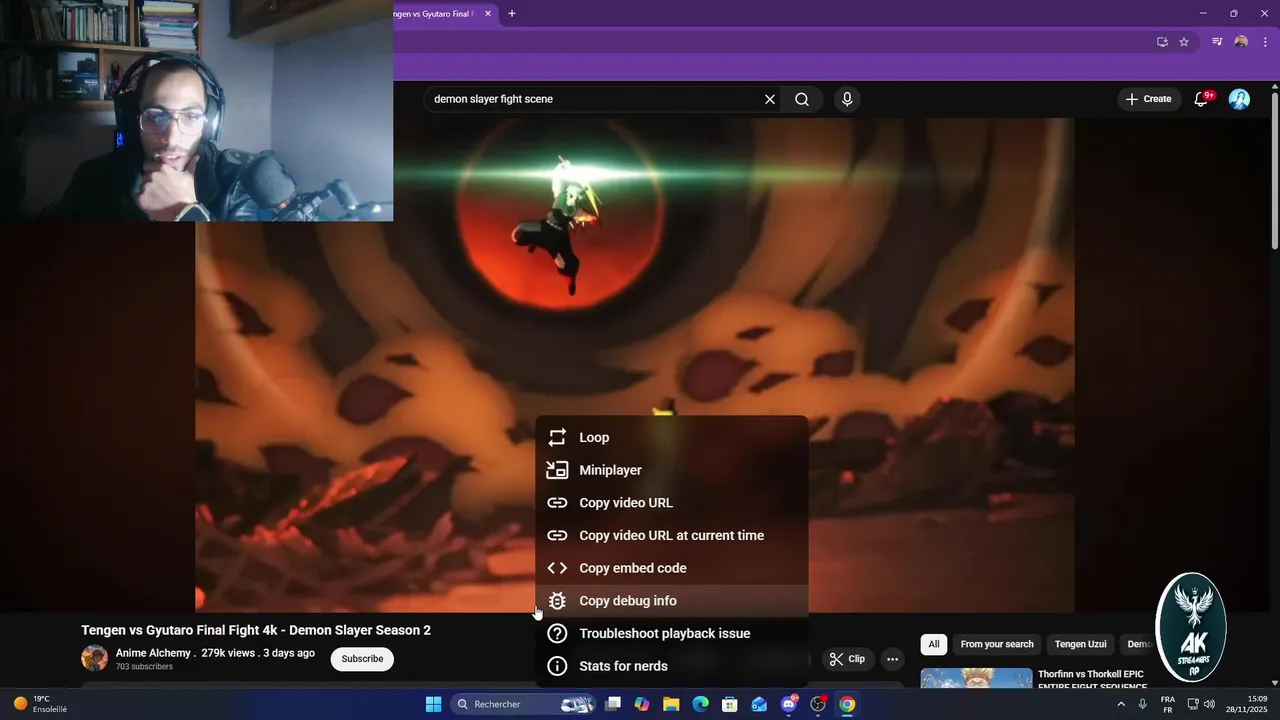Click the 703 subscribers text
1280x720 pixels.
144,667
